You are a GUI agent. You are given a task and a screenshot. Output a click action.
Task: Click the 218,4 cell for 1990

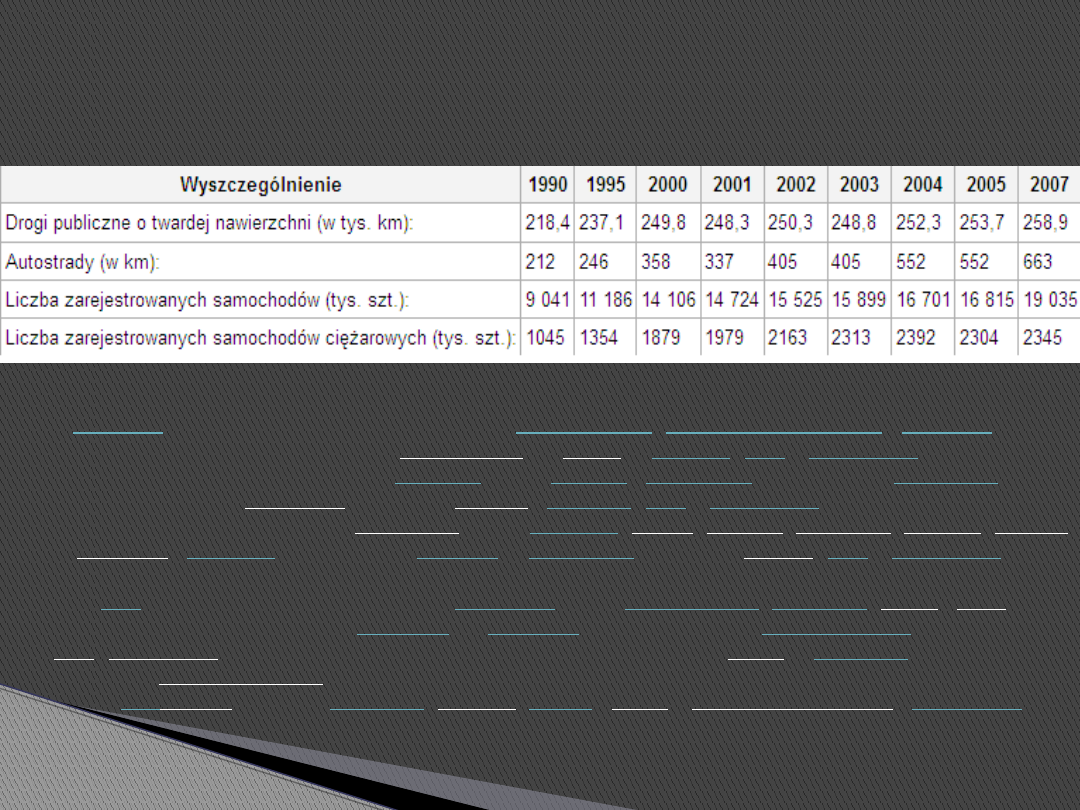(x=547, y=224)
